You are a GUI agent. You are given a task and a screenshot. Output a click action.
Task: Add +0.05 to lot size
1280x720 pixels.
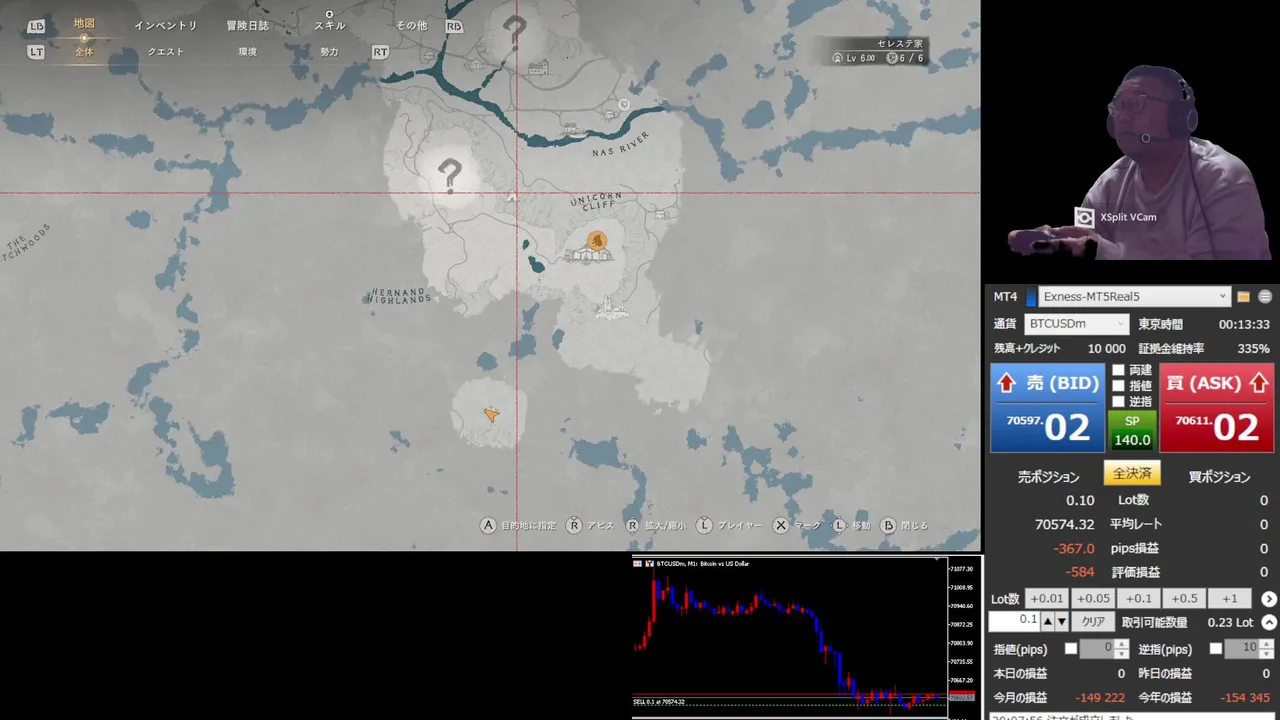coord(1092,599)
